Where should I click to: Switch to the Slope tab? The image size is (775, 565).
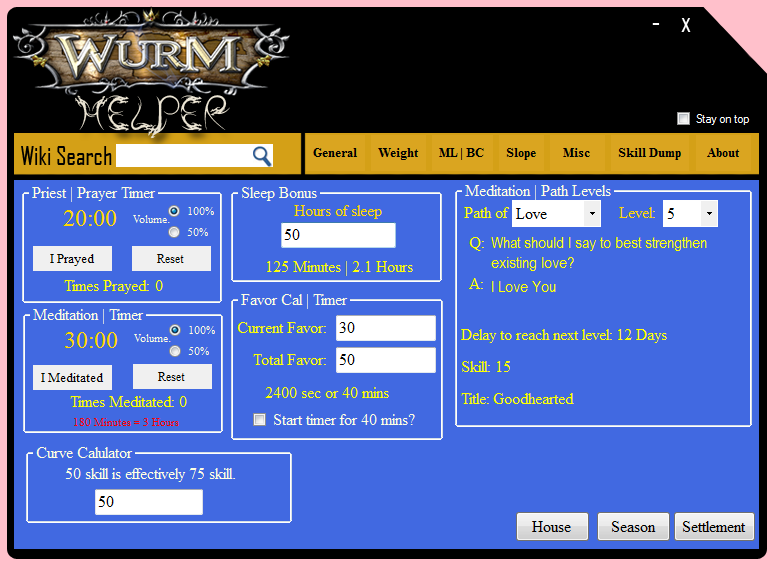coord(521,153)
